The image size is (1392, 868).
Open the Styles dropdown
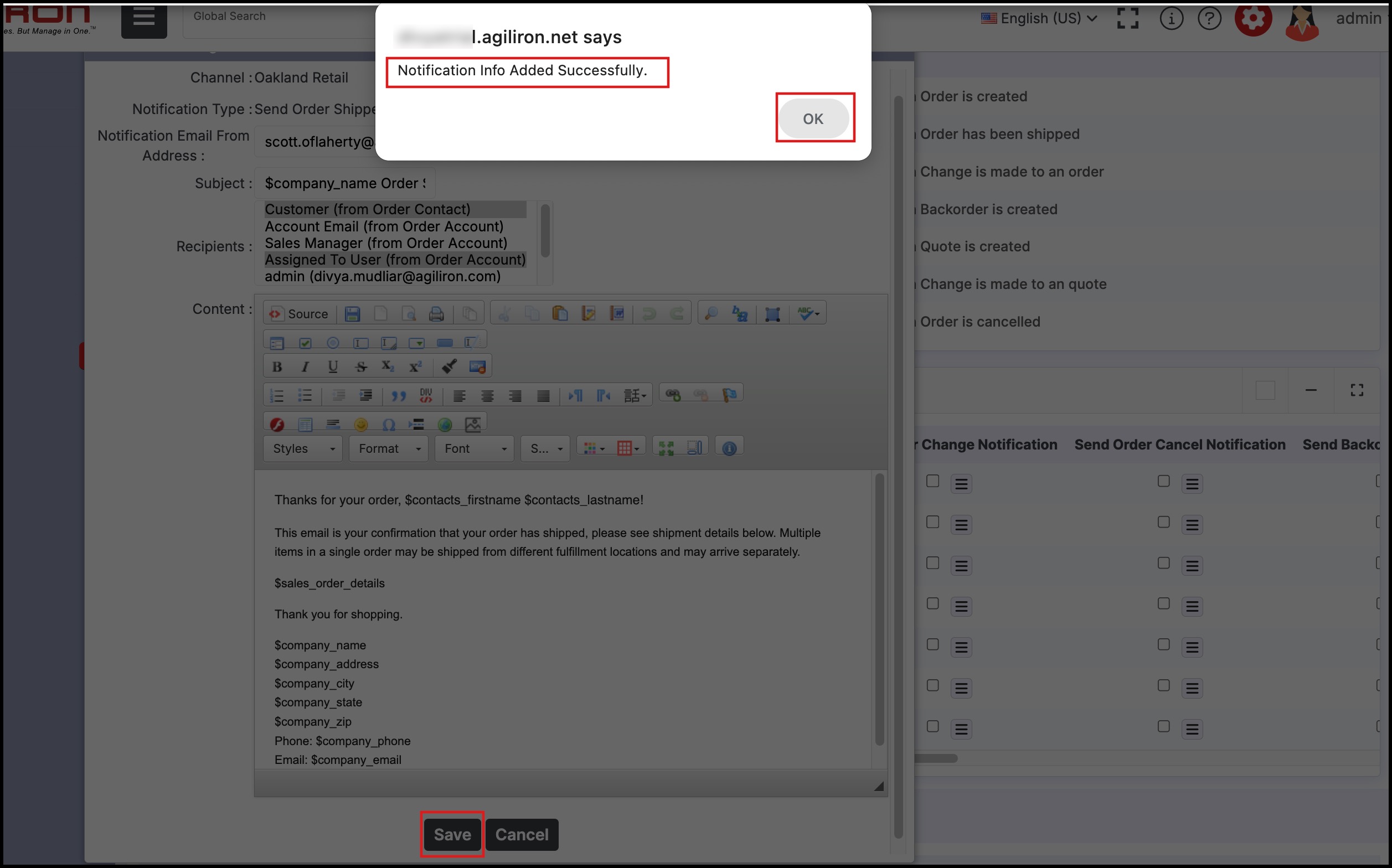[302, 448]
